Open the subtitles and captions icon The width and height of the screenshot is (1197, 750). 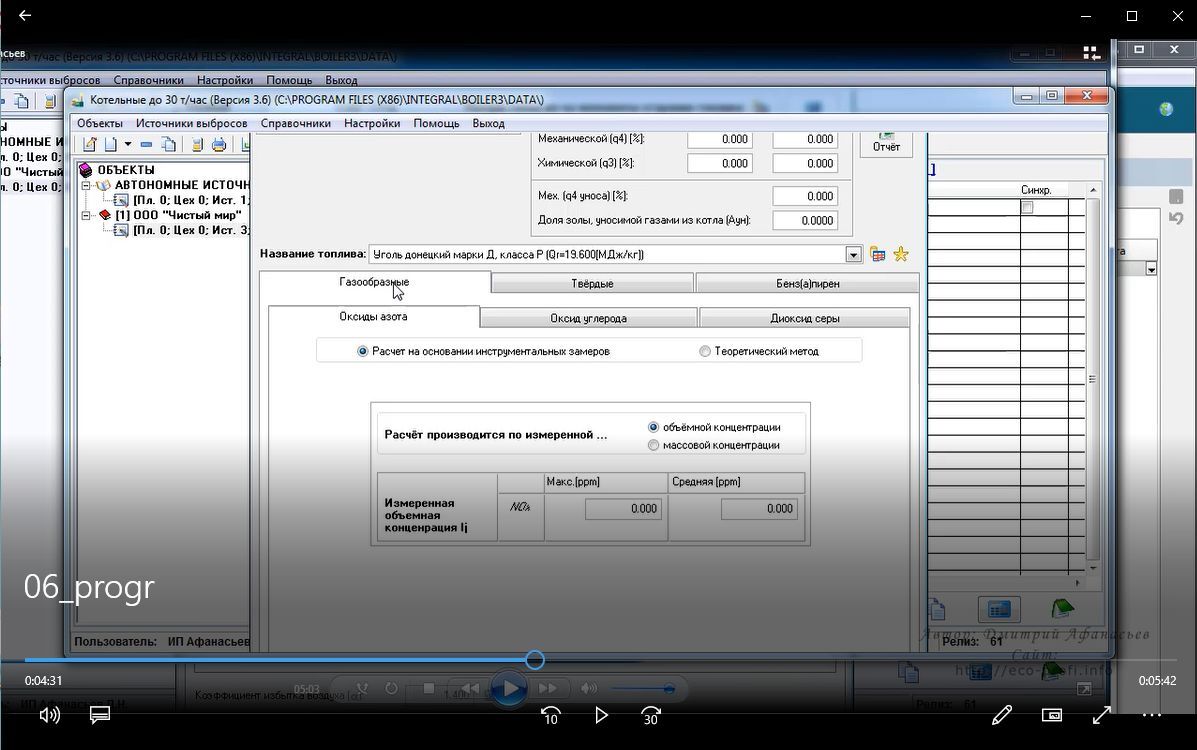(100, 715)
